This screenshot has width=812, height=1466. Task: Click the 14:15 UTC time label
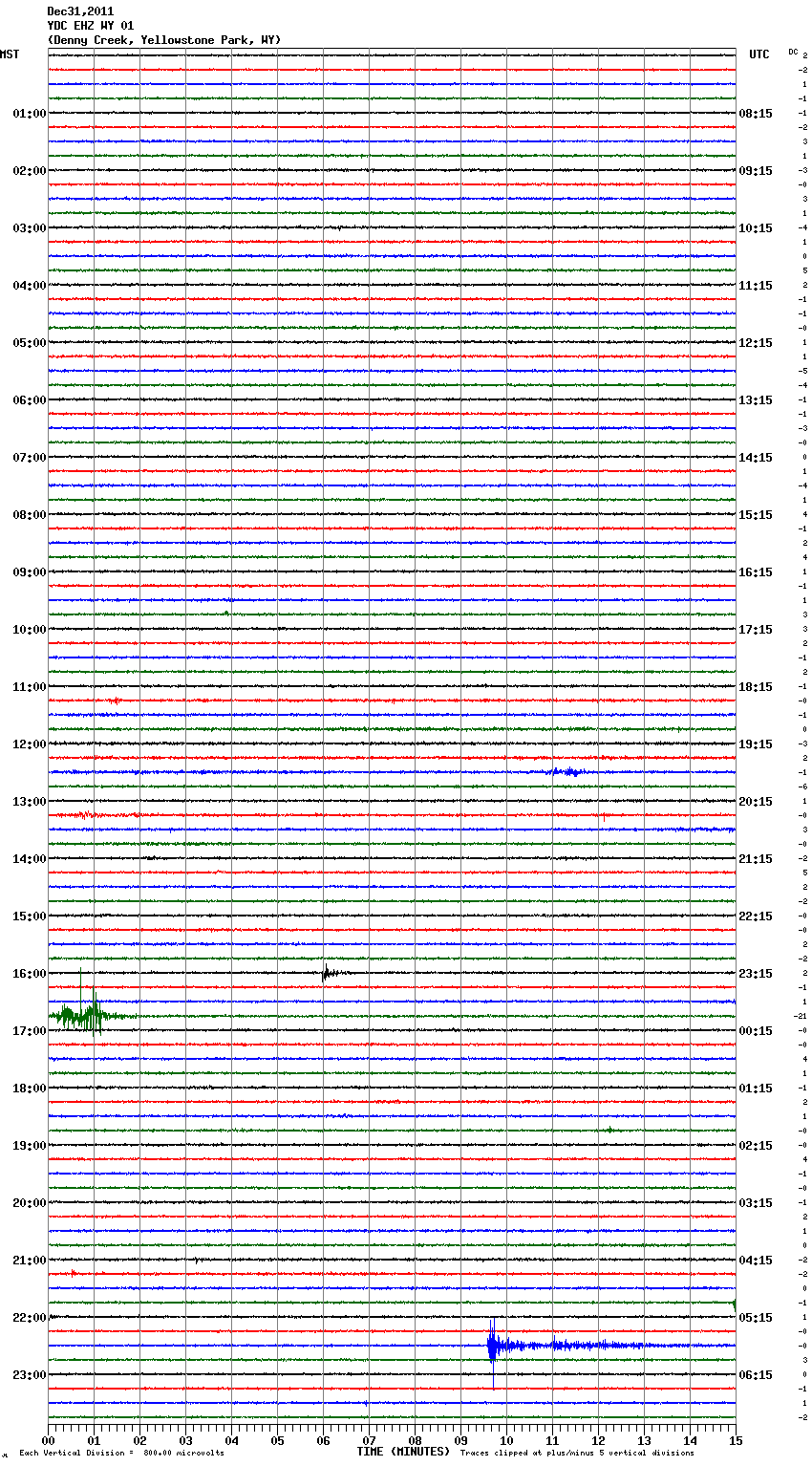click(x=756, y=458)
